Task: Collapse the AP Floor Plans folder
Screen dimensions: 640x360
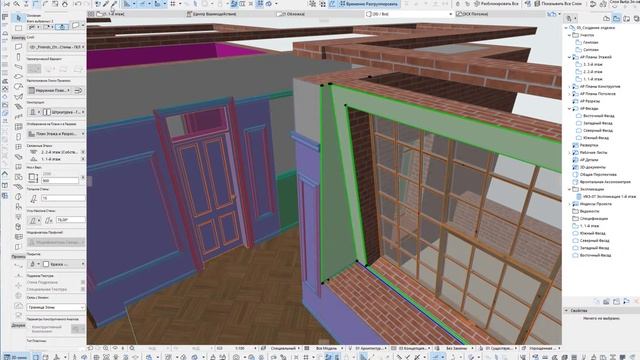Action: pyautogui.click(x=569, y=57)
